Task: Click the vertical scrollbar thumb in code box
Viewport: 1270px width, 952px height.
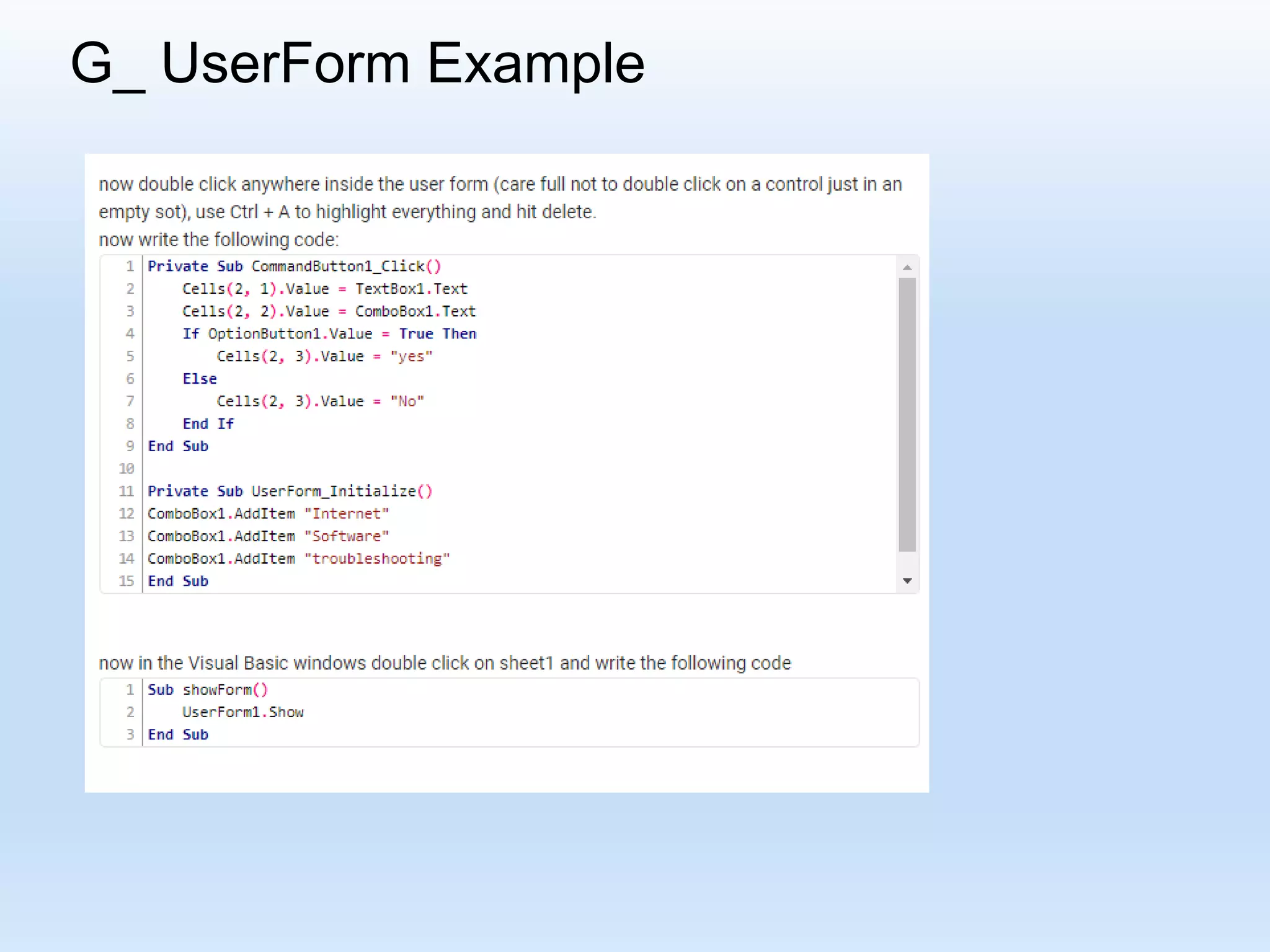Action: tap(907, 415)
